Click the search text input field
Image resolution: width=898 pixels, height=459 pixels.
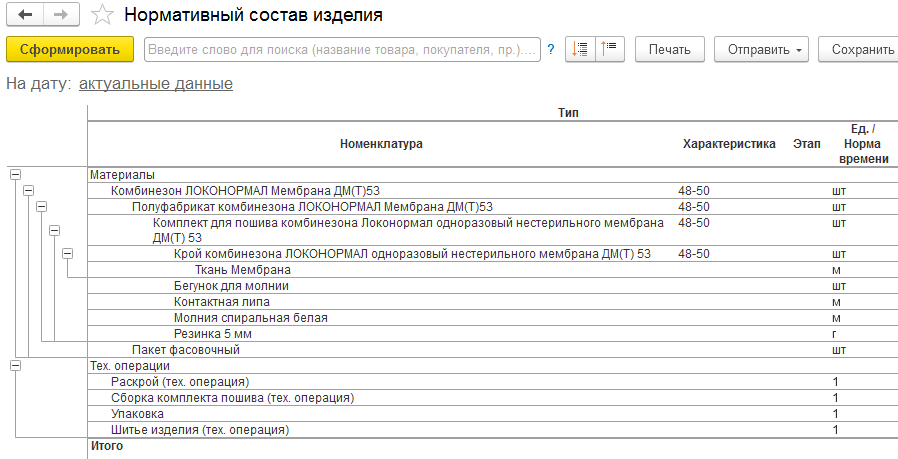click(342, 49)
